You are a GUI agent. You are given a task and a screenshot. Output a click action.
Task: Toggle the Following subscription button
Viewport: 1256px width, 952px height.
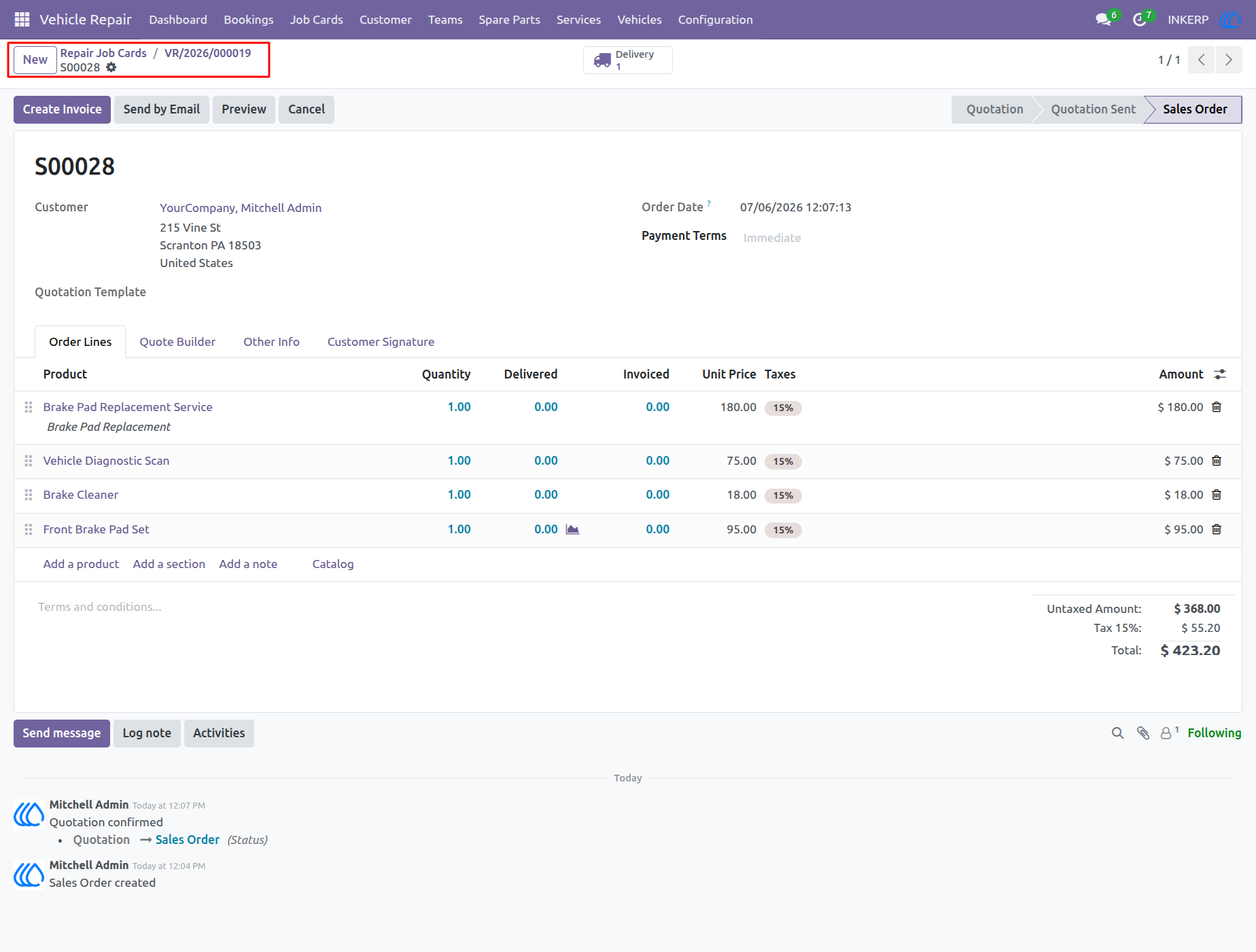pyautogui.click(x=1215, y=733)
